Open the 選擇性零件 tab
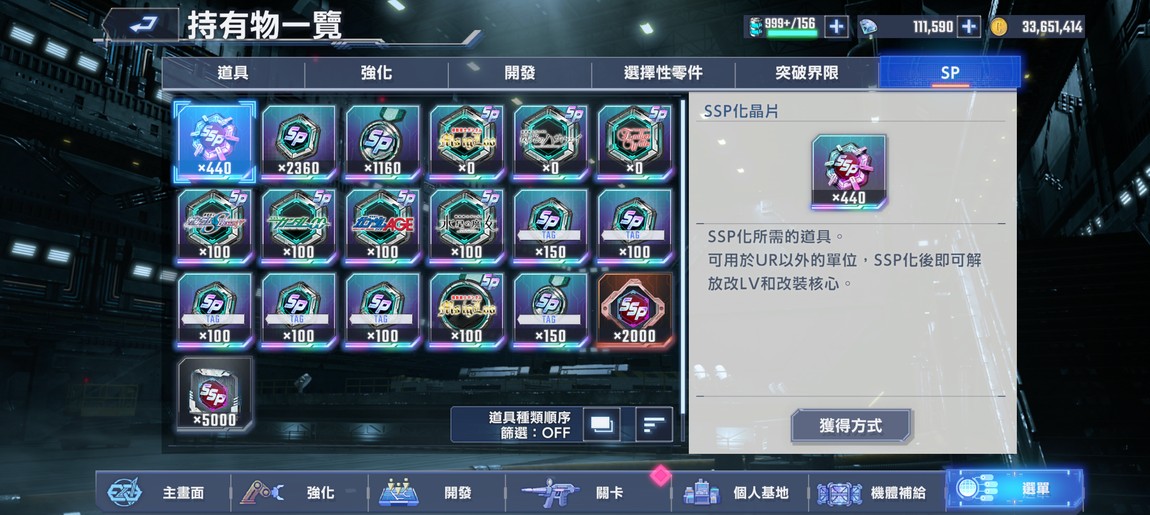The image size is (1150, 515). click(663, 73)
